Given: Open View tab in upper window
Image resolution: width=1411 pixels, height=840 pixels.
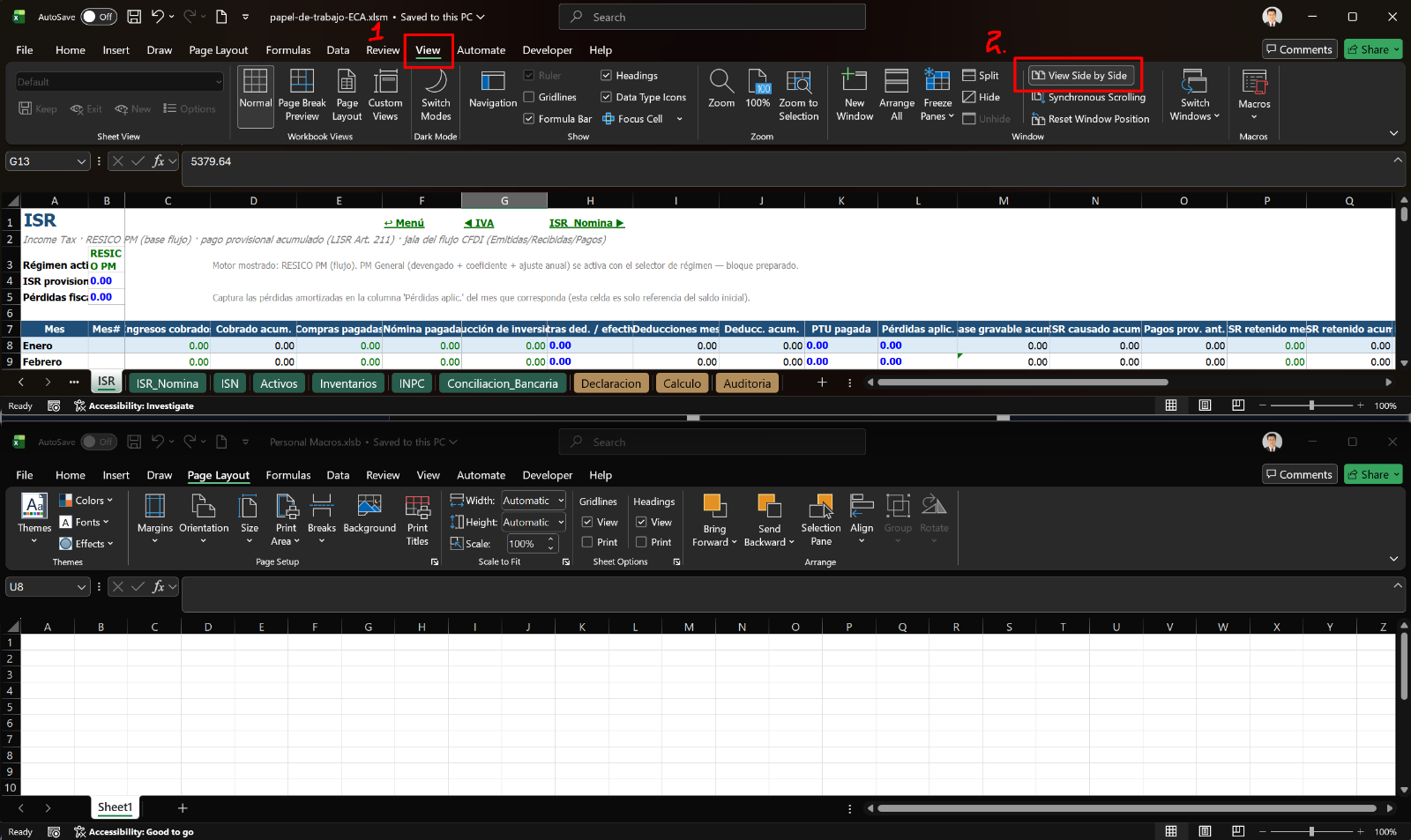Looking at the screenshot, I should coord(428,50).
